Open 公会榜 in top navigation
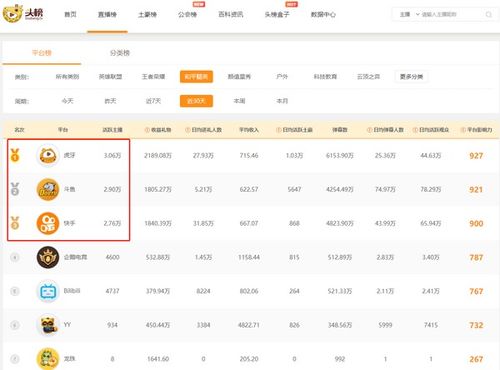Viewport: 500px width, 370px height. pos(187,14)
